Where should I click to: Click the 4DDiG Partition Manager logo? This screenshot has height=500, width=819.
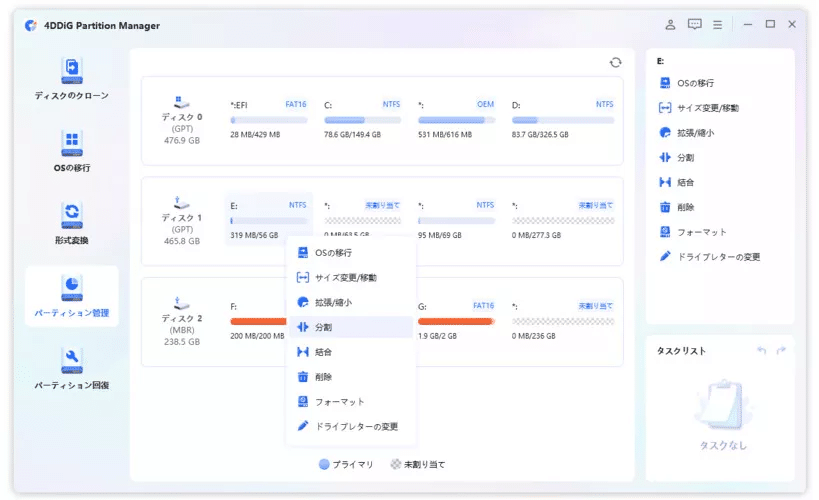31,26
